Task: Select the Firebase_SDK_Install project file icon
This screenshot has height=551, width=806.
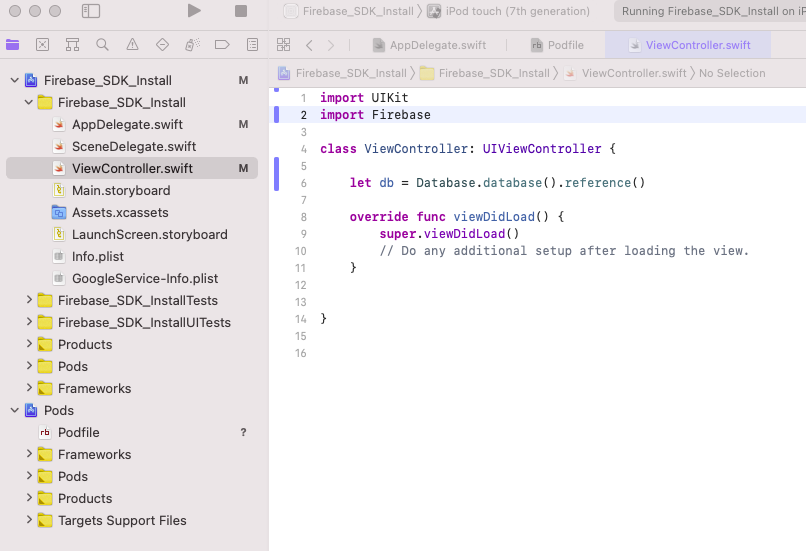Action: [31, 80]
